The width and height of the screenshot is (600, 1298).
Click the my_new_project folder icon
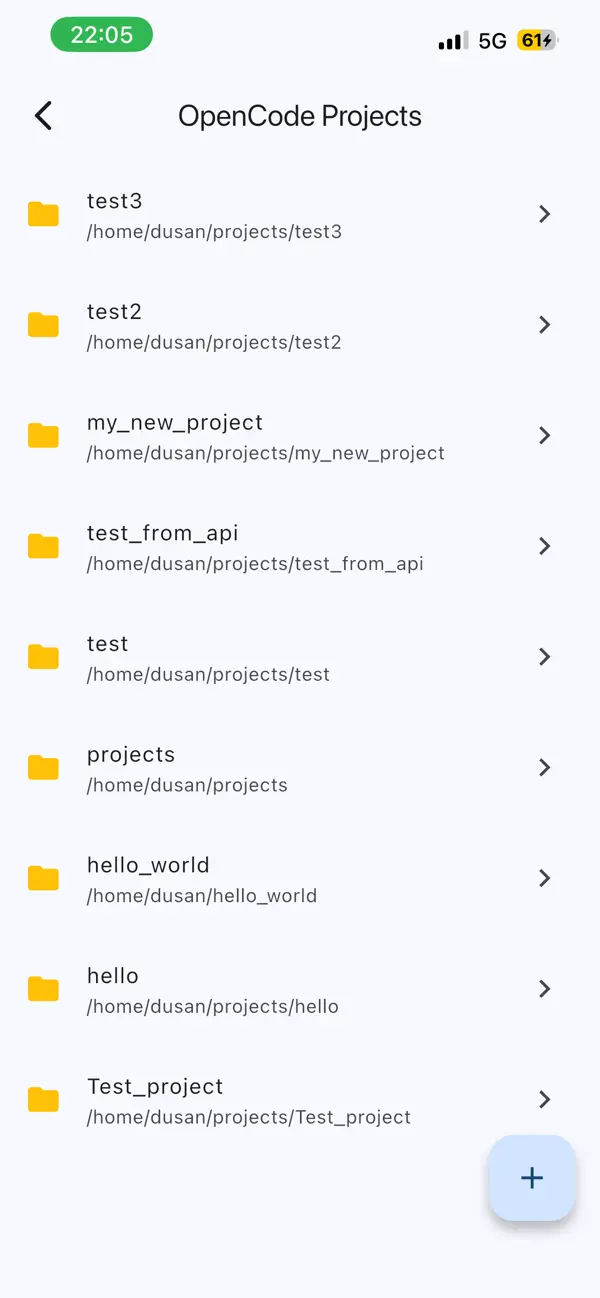tap(43, 435)
